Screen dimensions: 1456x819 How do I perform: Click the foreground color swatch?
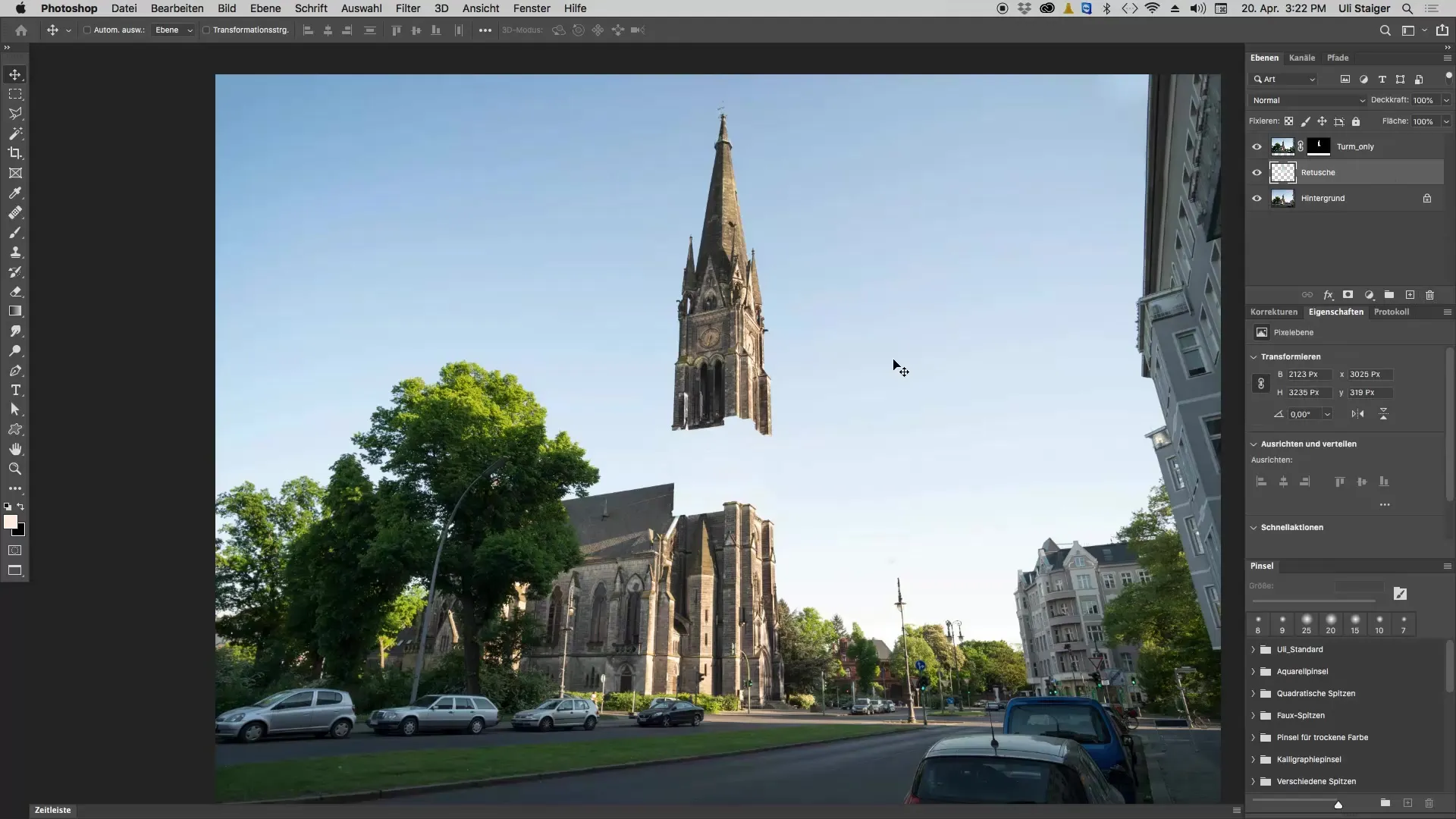tap(11, 522)
